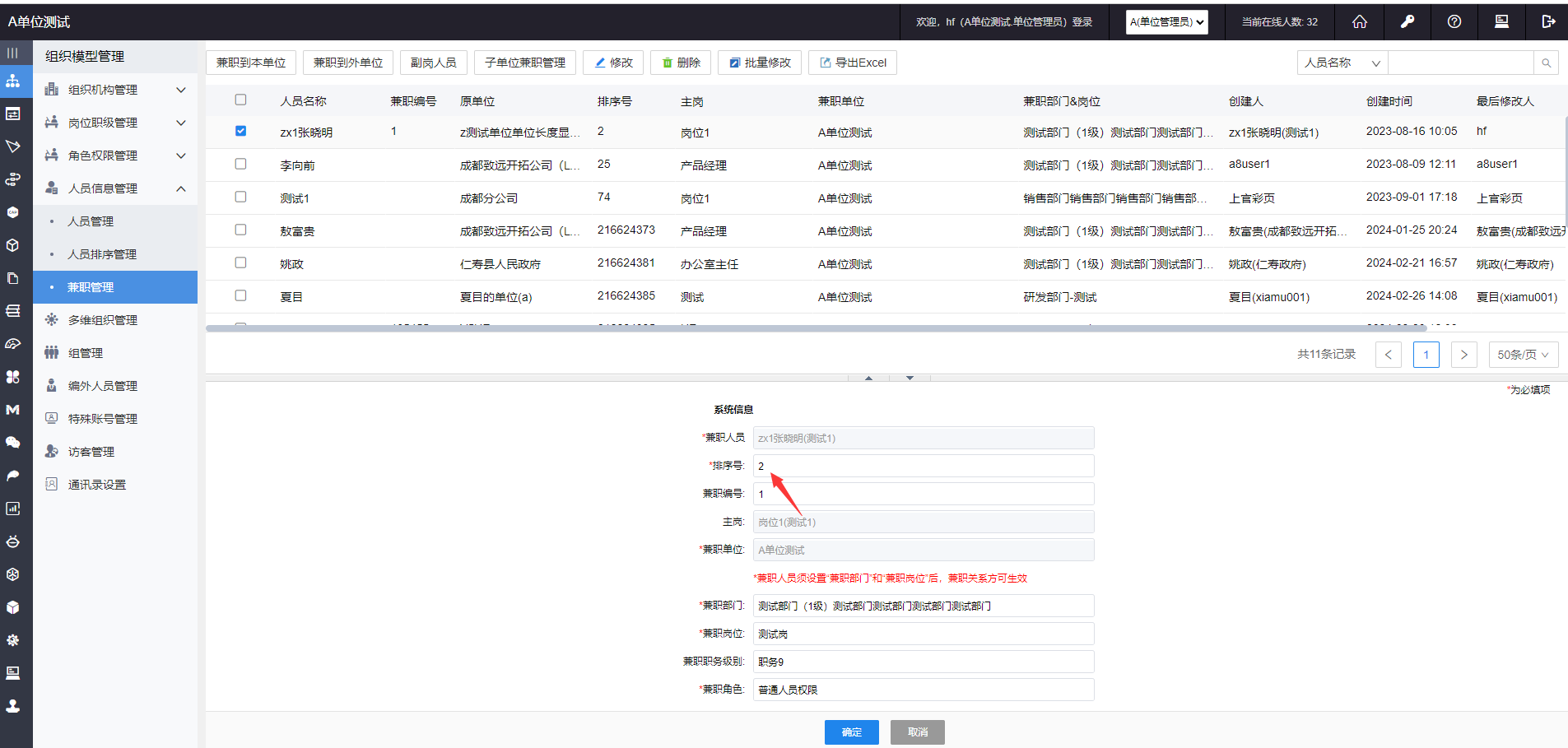Click the 导出Excel button
Viewport: 1568px width, 748px height.
pyautogui.click(x=853, y=63)
